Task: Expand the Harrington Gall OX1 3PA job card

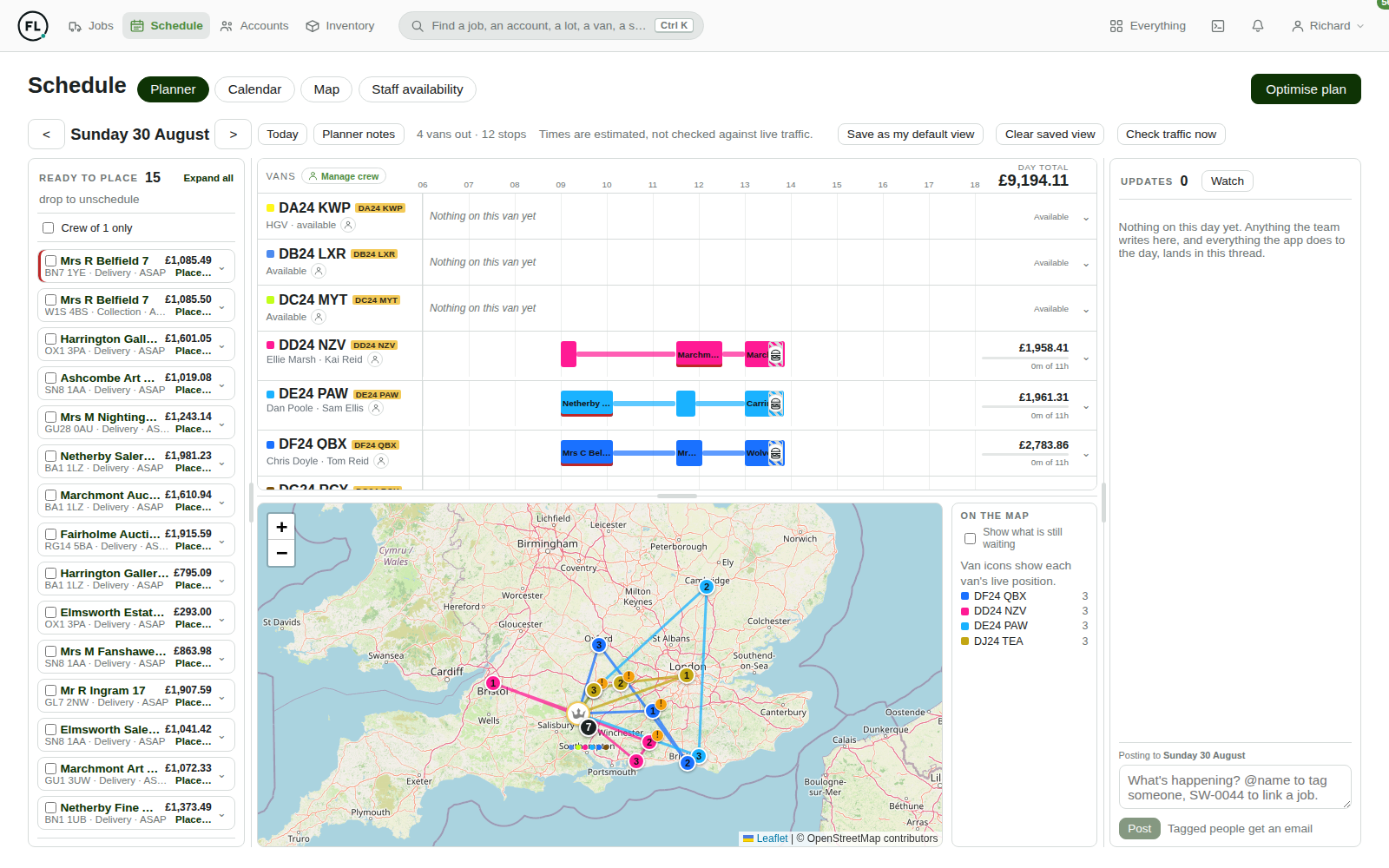Action: coord(222,345)
